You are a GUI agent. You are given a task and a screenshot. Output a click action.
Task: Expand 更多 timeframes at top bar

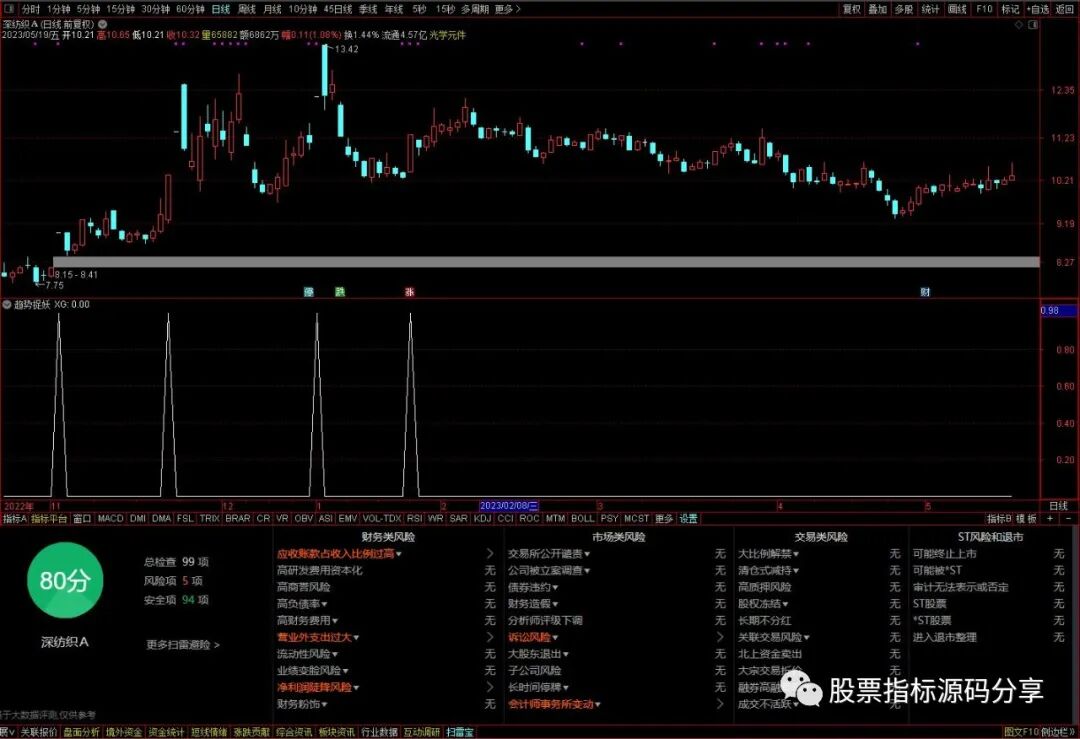(508, 9)
